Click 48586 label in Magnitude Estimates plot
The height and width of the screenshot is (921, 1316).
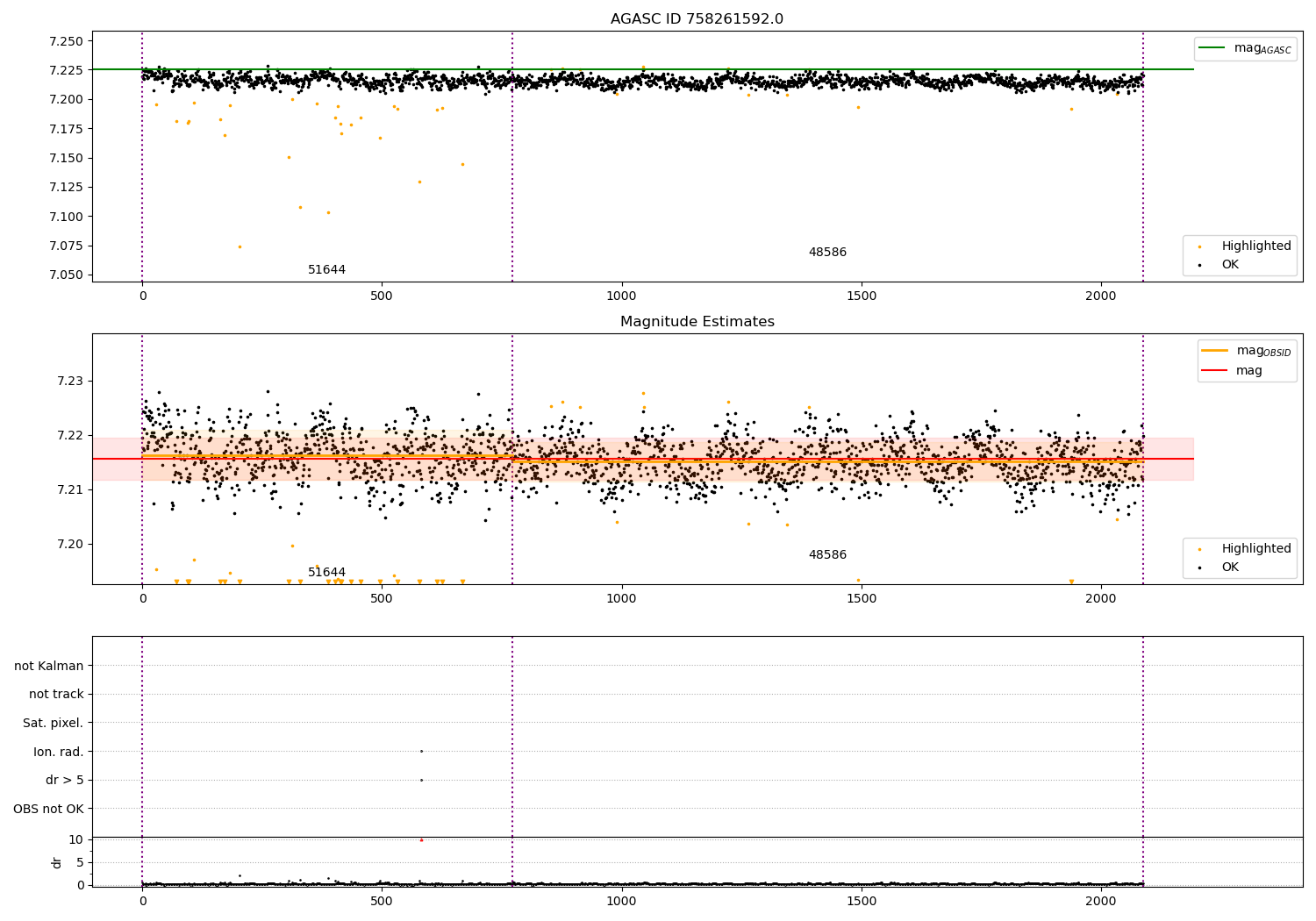coord(827,555)
